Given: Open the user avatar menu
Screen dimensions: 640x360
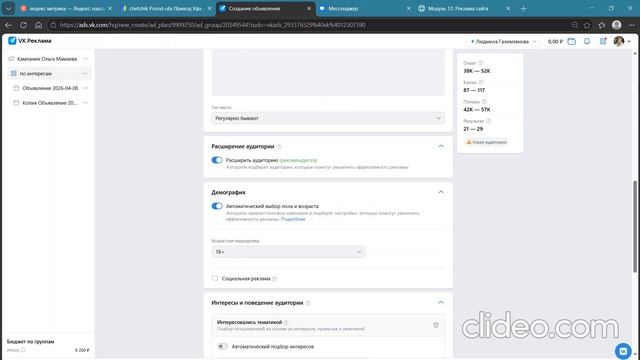Looking at the screenshot, I should (x=622, y=41).
